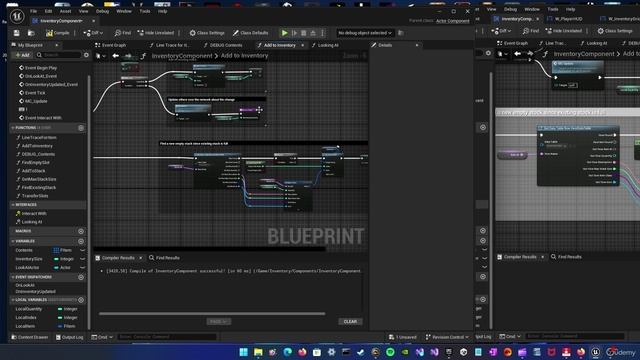The image size is (640, 360).
Task: Open the Edit menu
Action: [48, 11]
